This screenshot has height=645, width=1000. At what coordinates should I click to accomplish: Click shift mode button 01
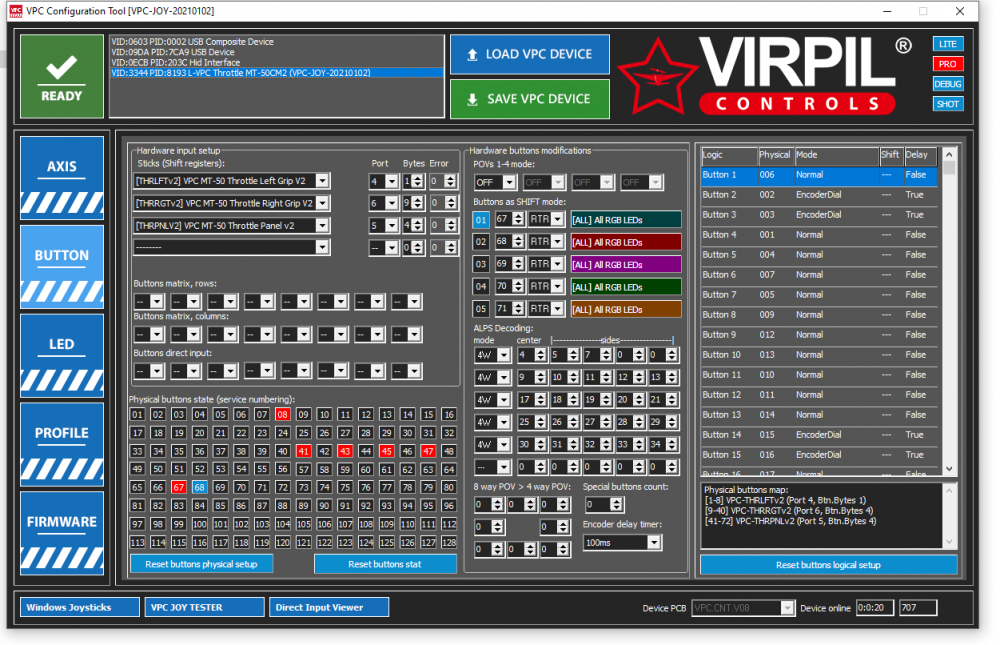(x=481, y=219)
